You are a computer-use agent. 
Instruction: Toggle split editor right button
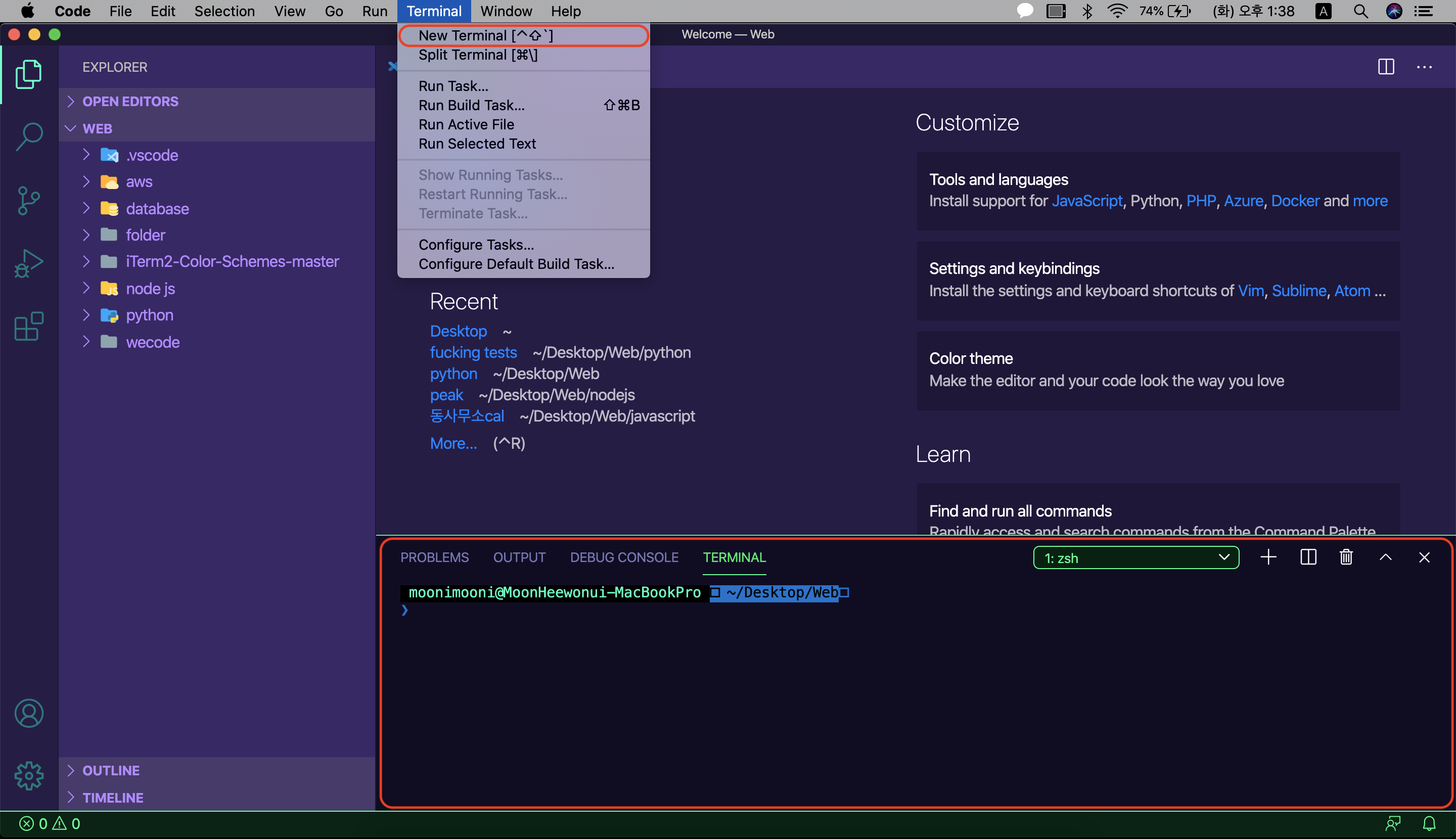click(x=1386, y=67)
